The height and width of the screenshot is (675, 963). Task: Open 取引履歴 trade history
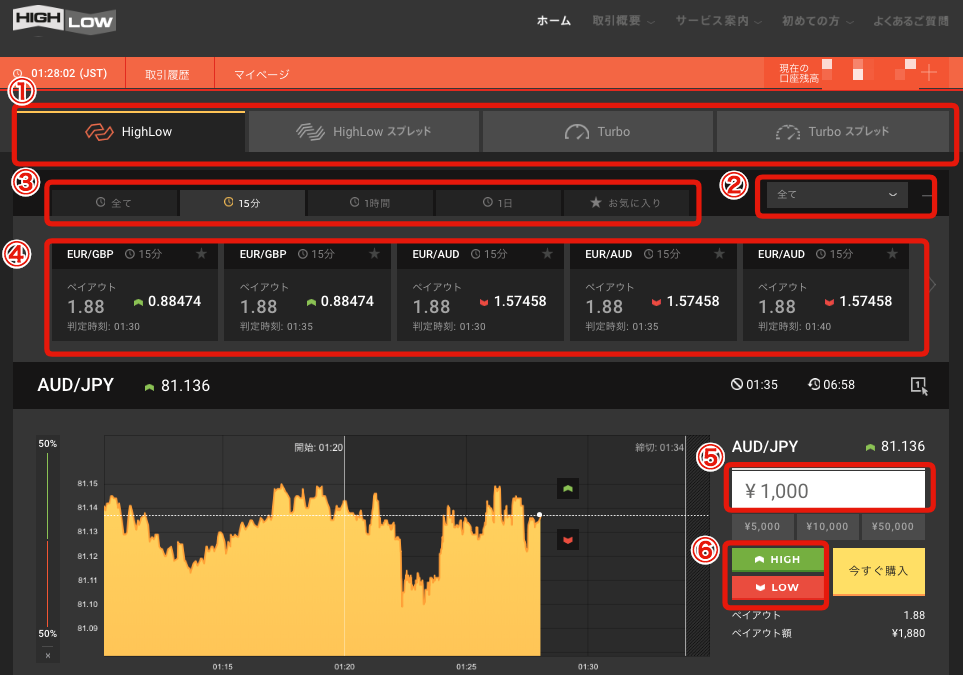pos(167,74)
